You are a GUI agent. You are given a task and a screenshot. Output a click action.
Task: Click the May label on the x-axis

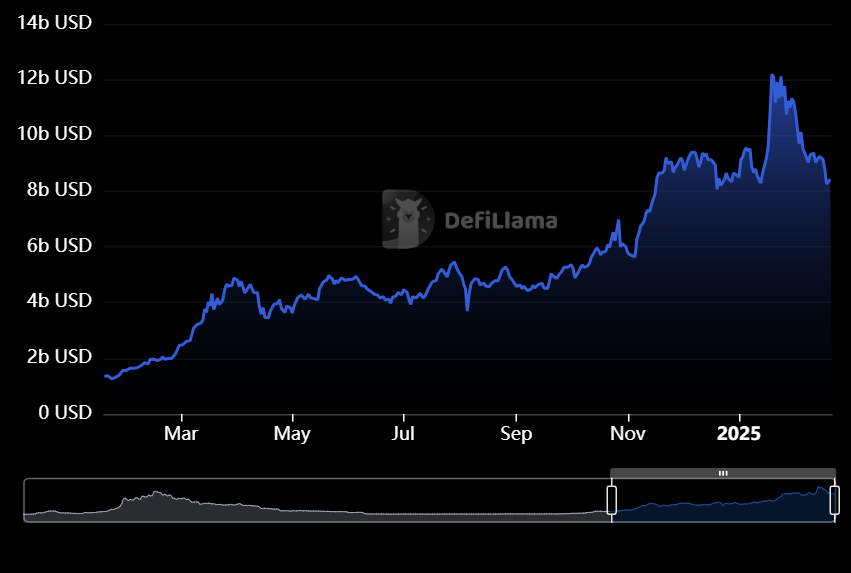pyautogui.click(x=292, y=435)
